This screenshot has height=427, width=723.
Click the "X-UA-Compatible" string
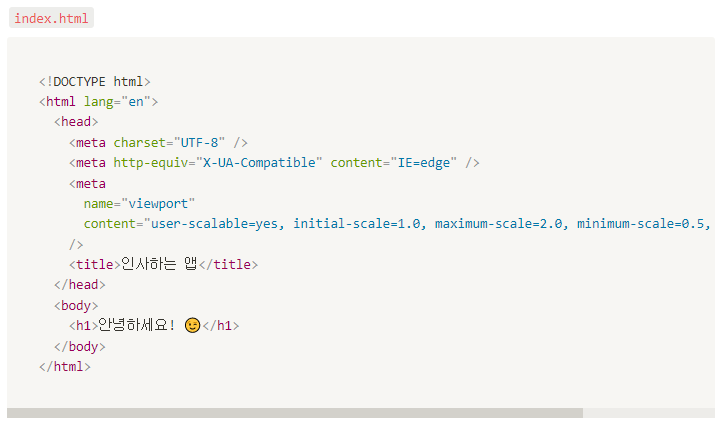pyautogui.click(x=259, y=163)
